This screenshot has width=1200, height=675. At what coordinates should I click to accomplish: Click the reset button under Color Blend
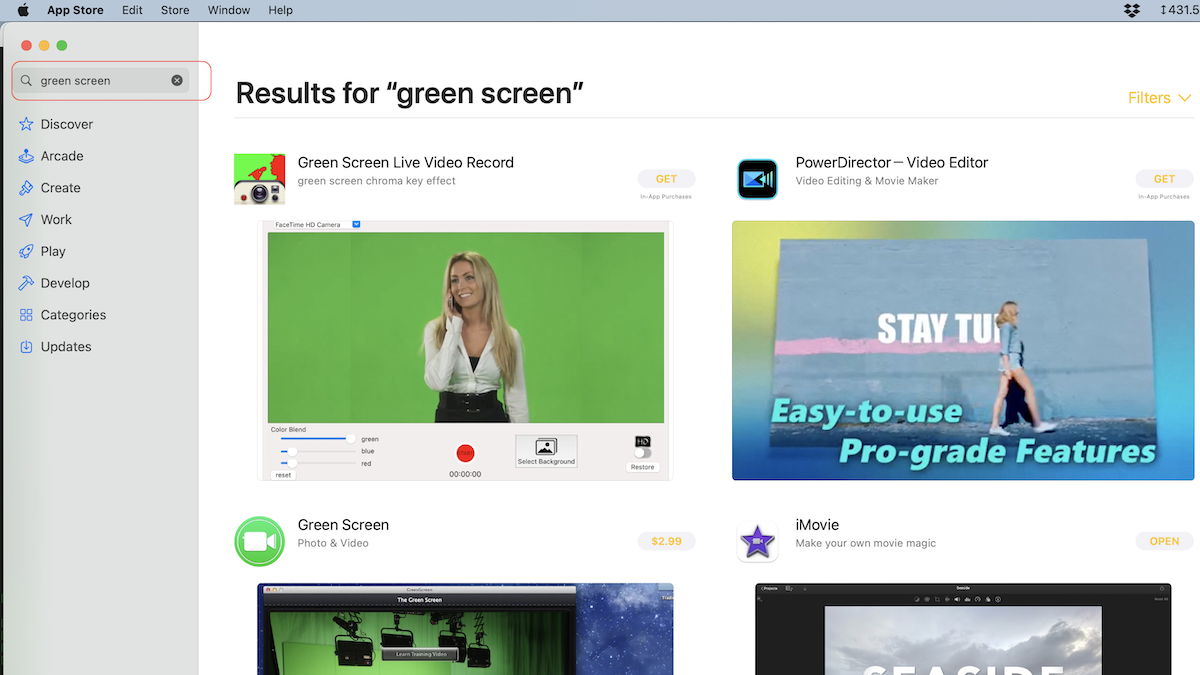[x=283, y=475]
